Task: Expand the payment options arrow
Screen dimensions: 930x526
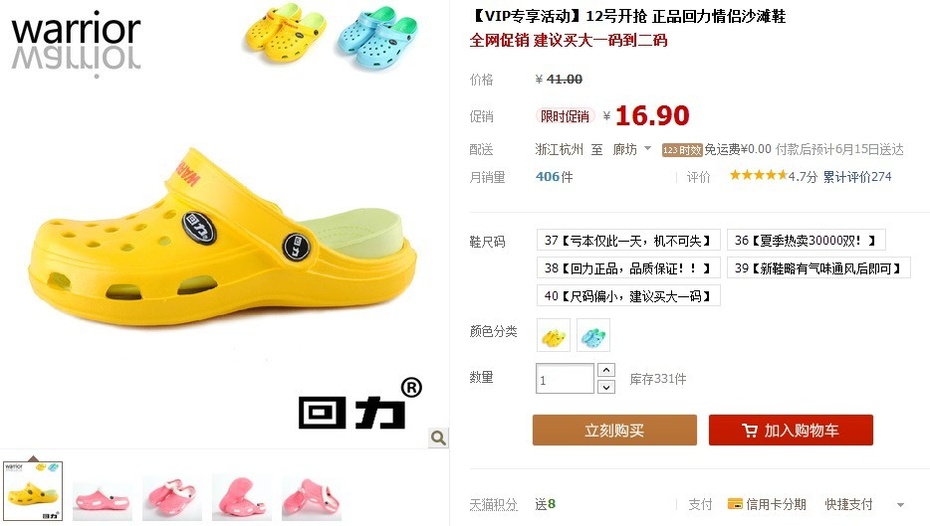Action: (900, 505)
